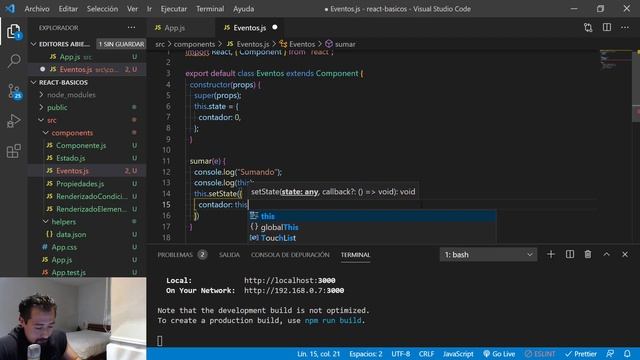Click the VS Code logo icon

tap(10, 8)
